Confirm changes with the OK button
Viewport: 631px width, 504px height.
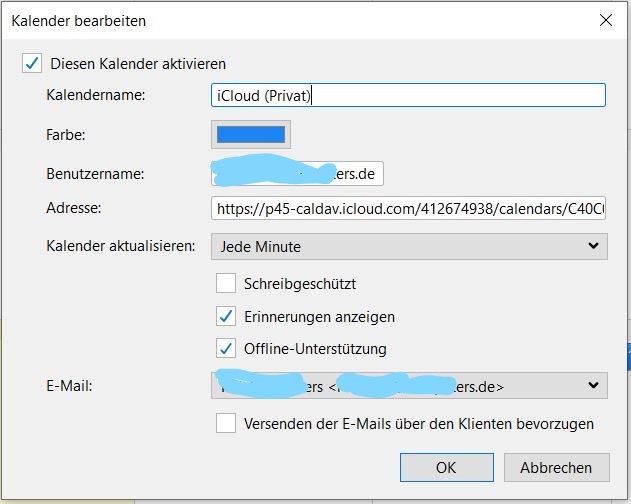[x=446, y=467]
